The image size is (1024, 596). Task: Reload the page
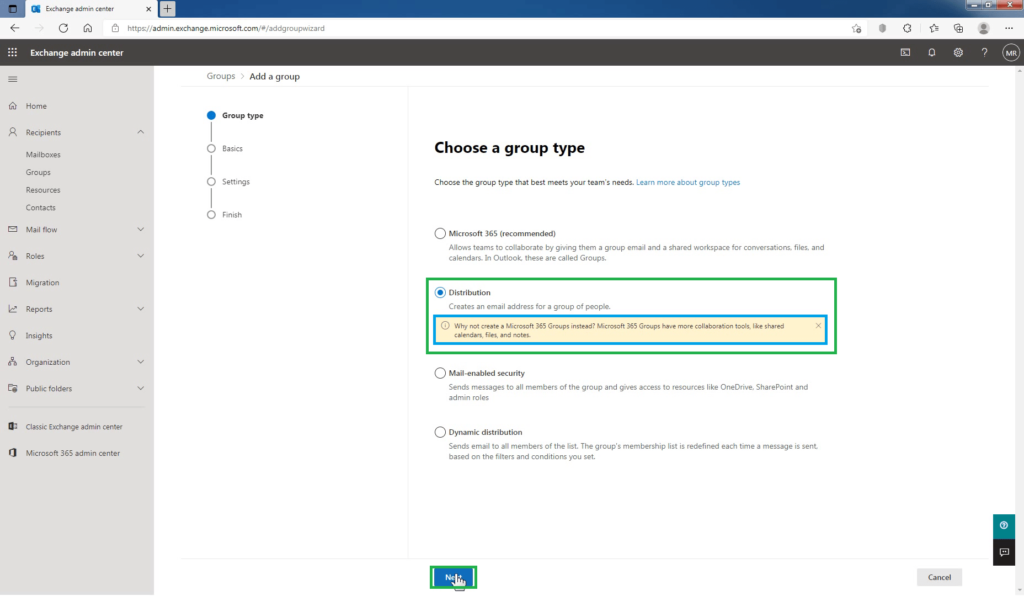(x=63, y=28)
